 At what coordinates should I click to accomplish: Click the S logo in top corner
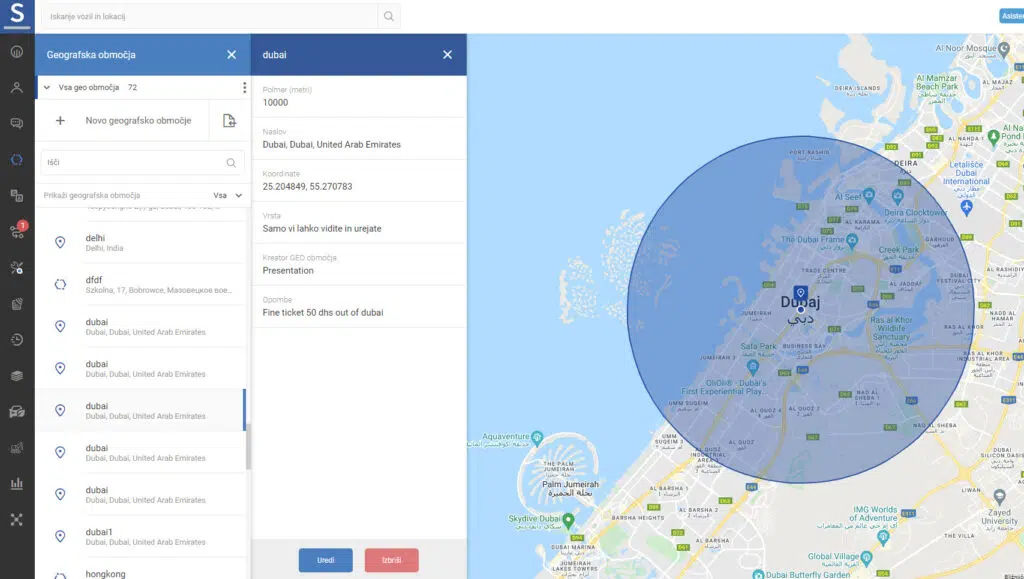pos(17,14)
